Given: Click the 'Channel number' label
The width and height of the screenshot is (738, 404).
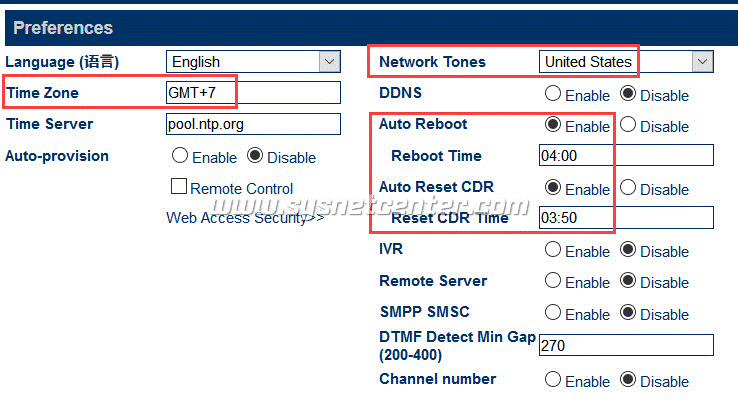Looking at the screenshot, I should click(x=438, y=379).
